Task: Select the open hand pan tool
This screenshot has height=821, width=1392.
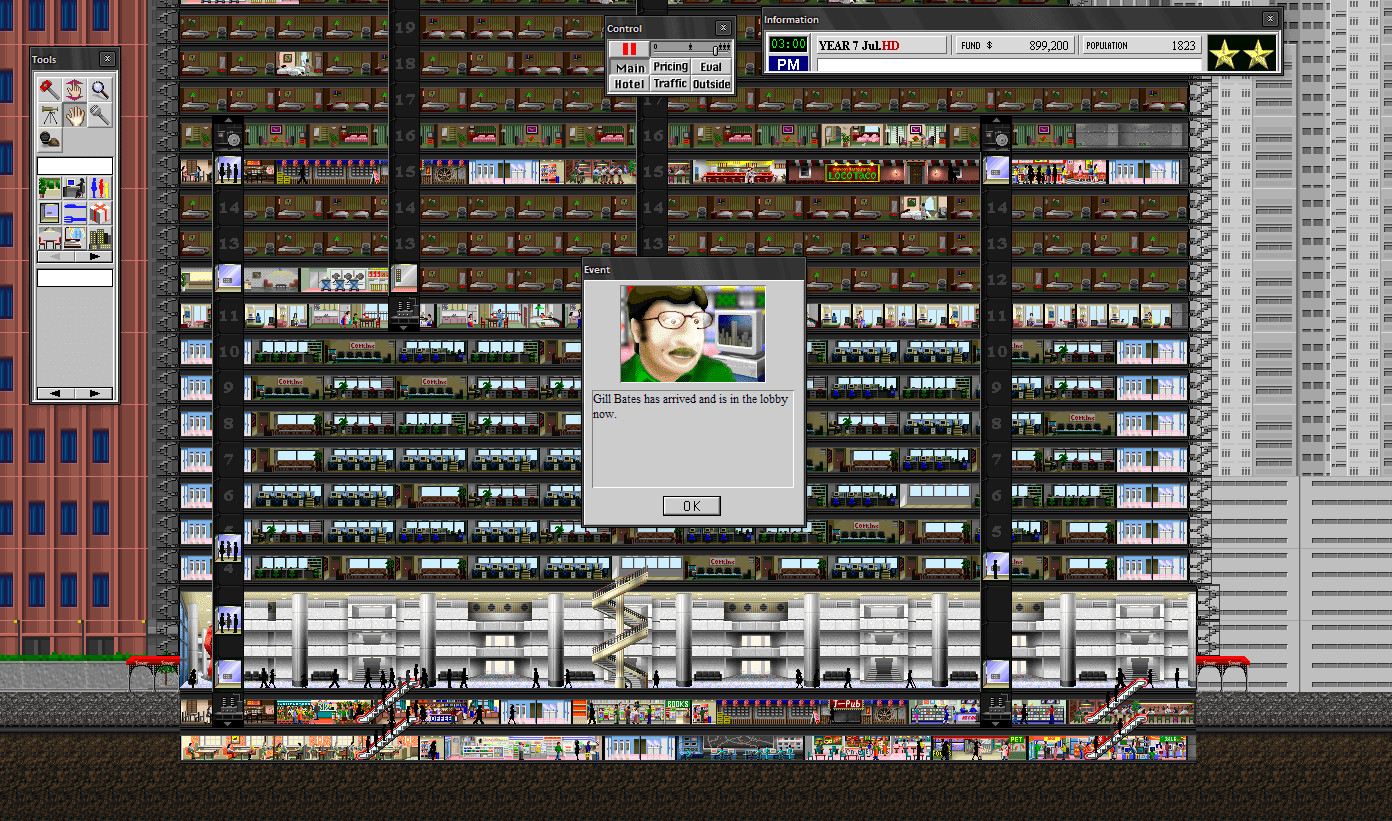Action: click(75, 115)
